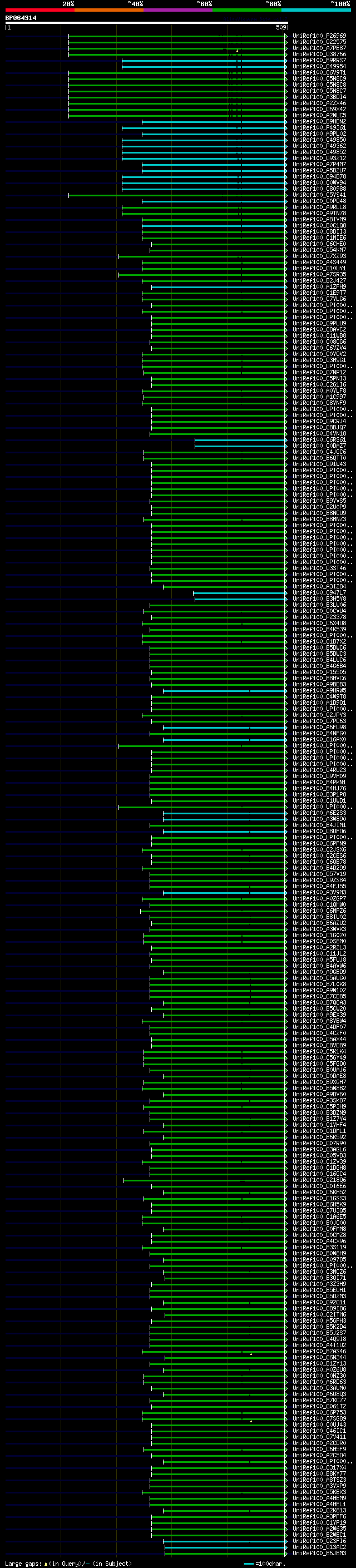Click the cyan alignment bar of UniRef100_Q947L7
This screenshot has width=356, height=1568.
240,592
